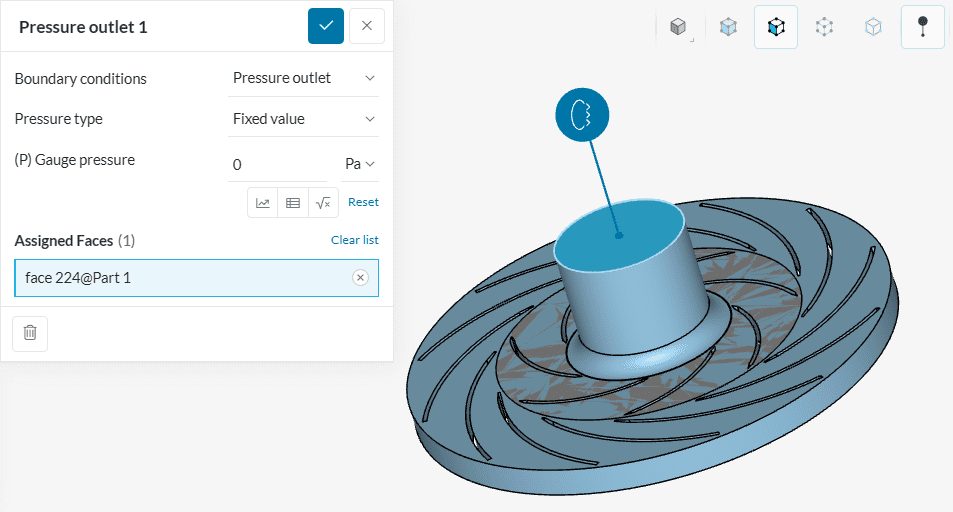This screenshot has width=953, height=512.
Task: Open the square-root formula input icon
Action: click(x=323, y=202)
